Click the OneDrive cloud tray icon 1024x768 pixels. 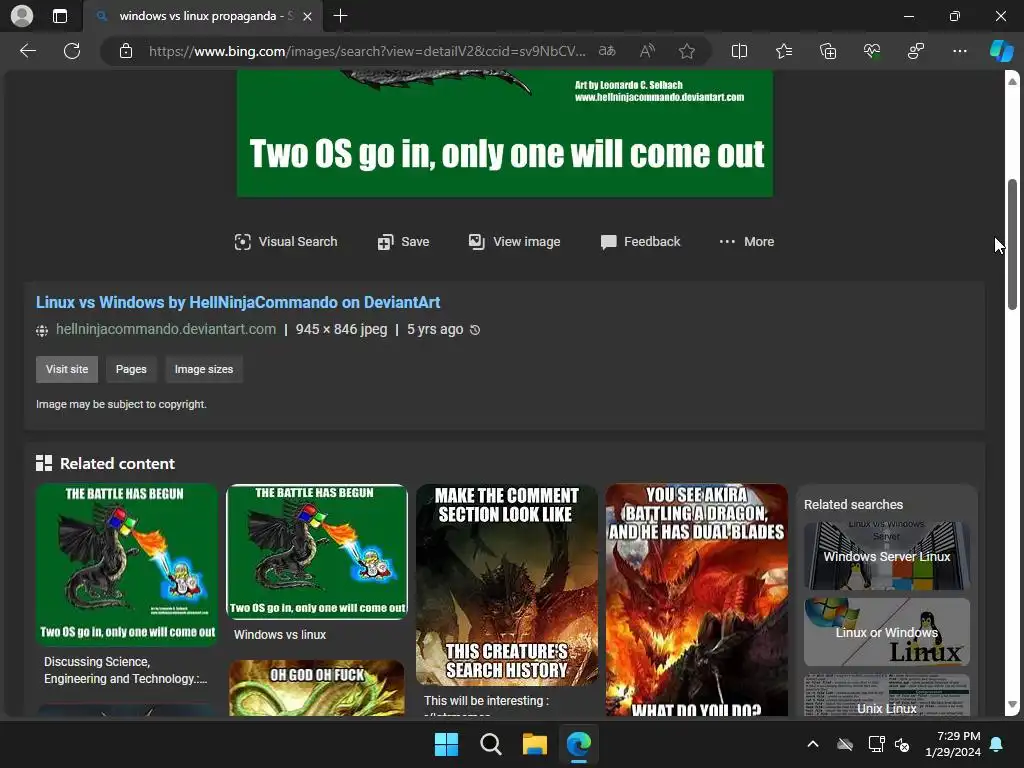(x=845, y=744)
